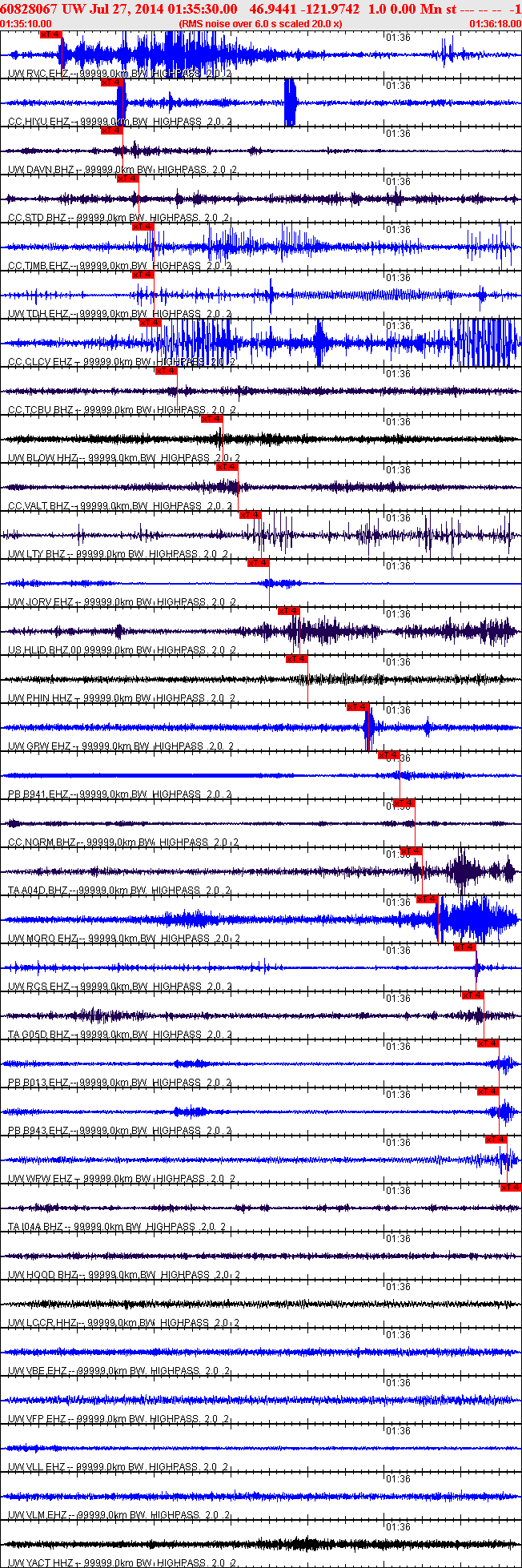Click the TA.A04D.BHZ station label

39,890
